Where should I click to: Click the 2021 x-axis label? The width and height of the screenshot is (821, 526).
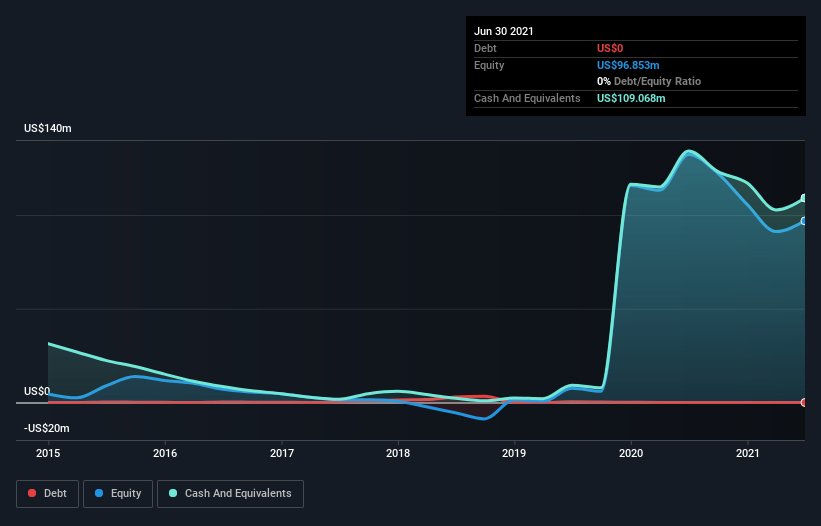click(x=748, y=453)
